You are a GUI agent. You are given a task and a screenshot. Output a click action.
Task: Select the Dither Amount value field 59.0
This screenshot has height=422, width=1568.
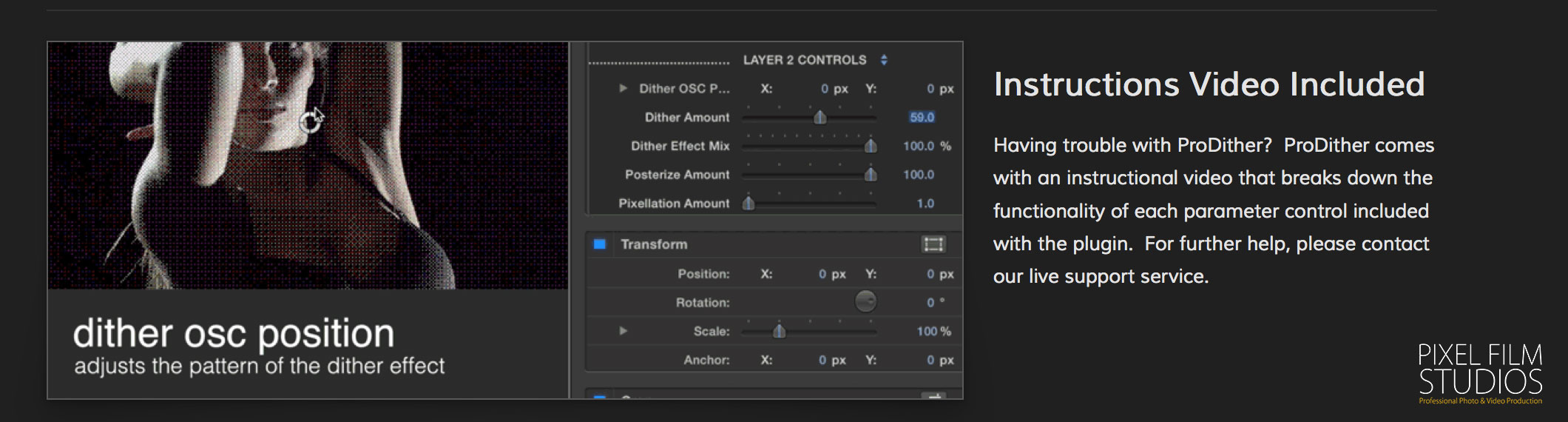point(922,117)
